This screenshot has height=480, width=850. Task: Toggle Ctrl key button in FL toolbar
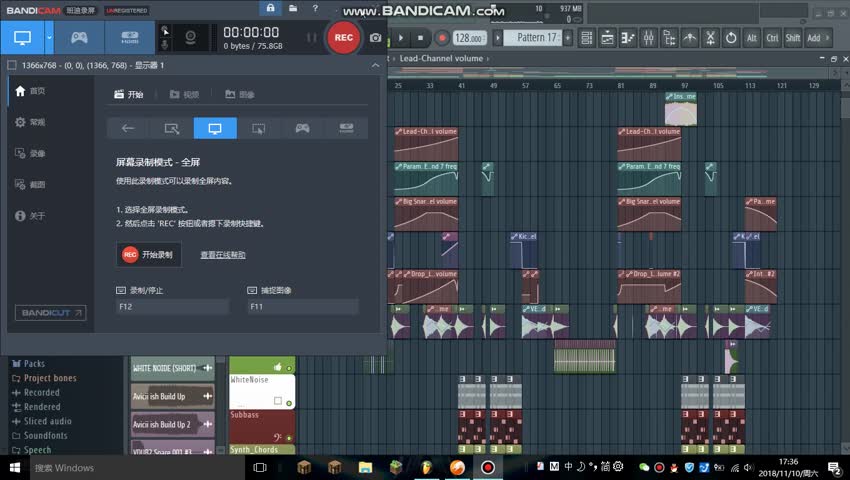coord(772,38)
